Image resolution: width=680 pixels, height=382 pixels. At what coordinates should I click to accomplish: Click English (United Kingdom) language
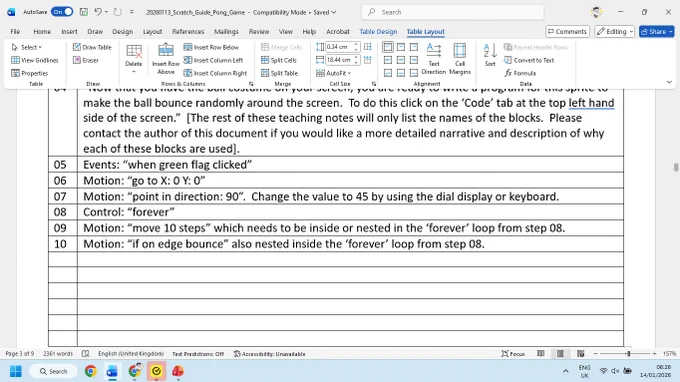pos(131,354)
